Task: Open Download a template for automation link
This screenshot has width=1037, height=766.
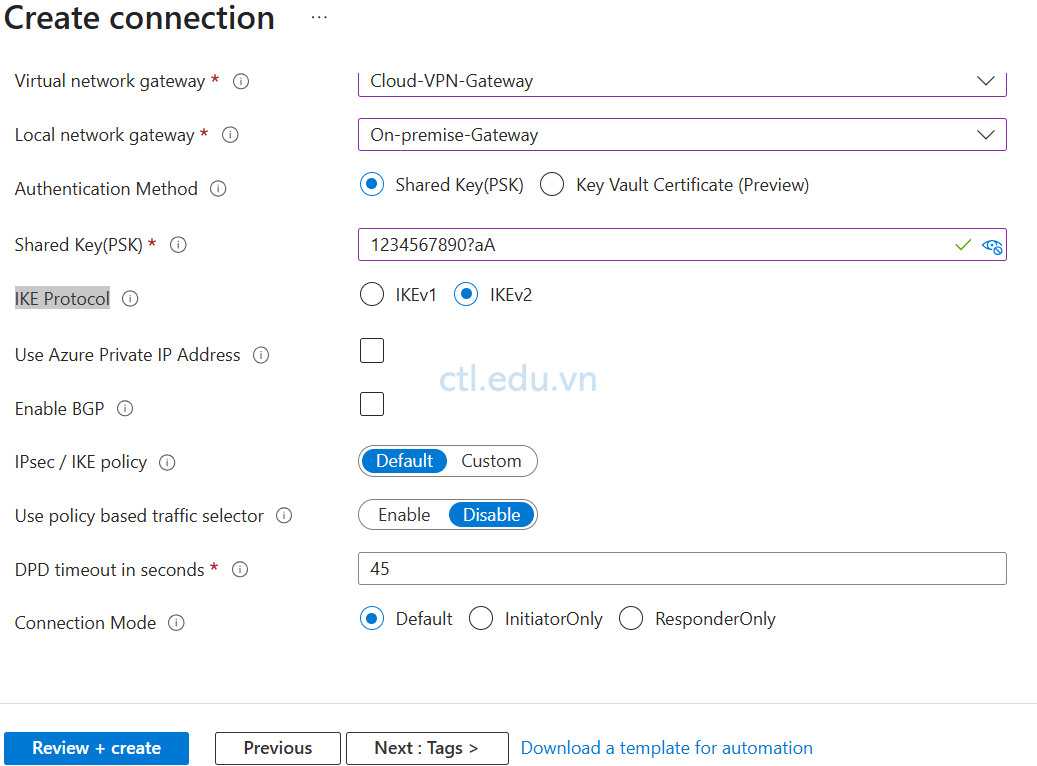Action: 667,748
